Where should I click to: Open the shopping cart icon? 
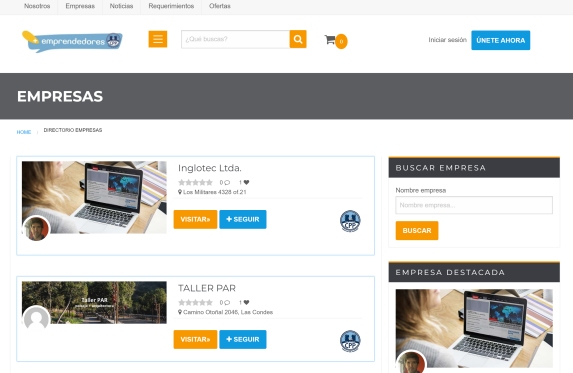coord(330,39)
